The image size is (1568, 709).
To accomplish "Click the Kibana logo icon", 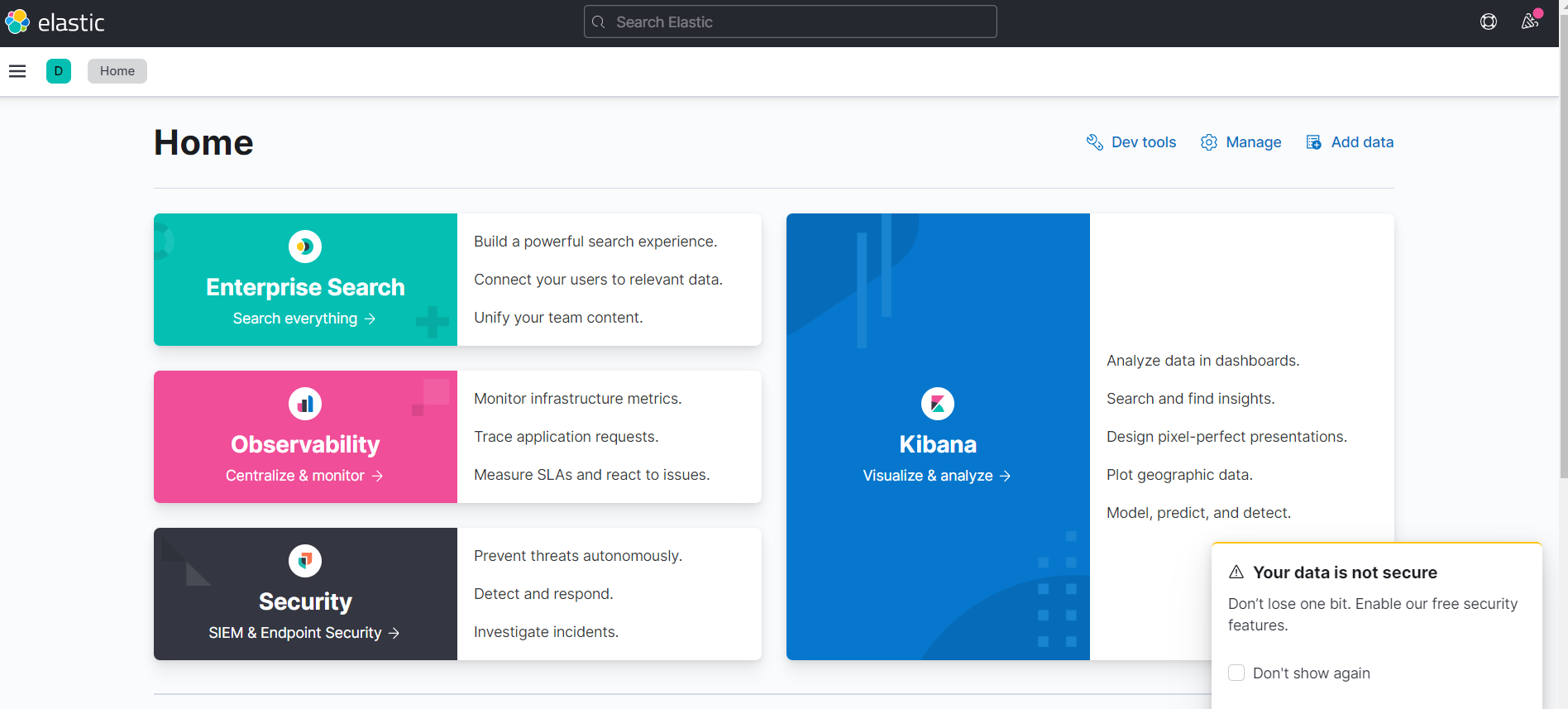I will pyautogui.click(x=938, y=404).
